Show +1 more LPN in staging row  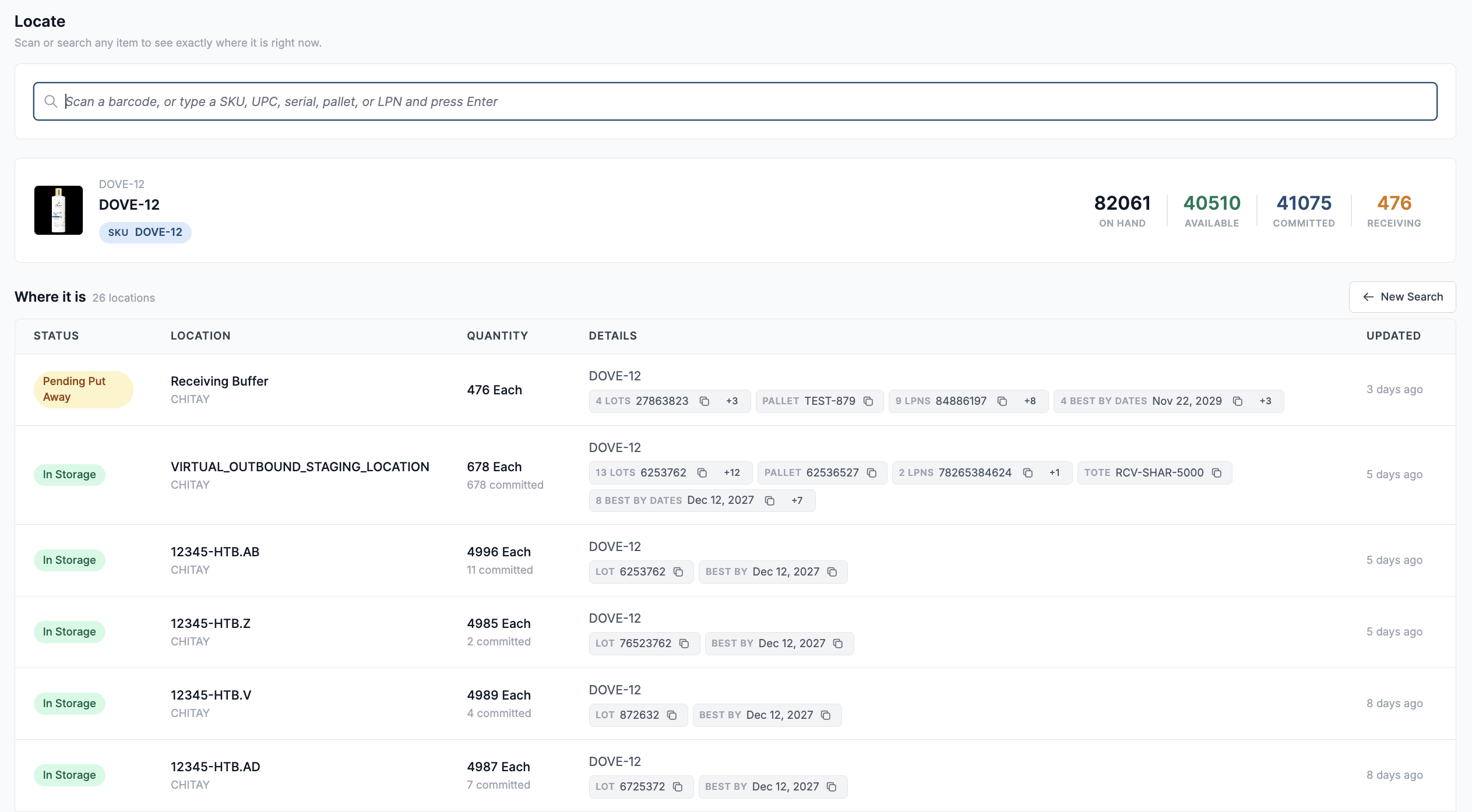(x=1055, y=473)
